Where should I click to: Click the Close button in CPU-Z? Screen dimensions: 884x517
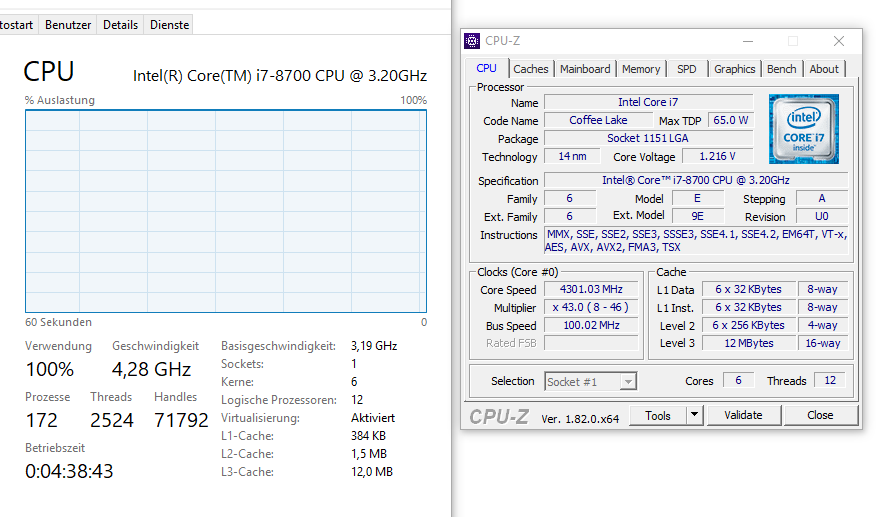click(820, 415)
